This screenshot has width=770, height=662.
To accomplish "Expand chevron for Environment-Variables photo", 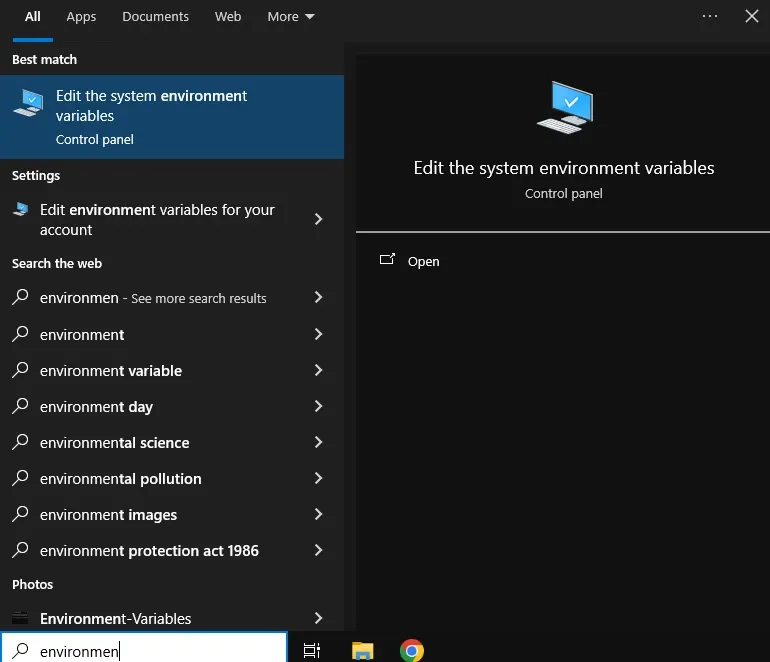I will point(318,618).
